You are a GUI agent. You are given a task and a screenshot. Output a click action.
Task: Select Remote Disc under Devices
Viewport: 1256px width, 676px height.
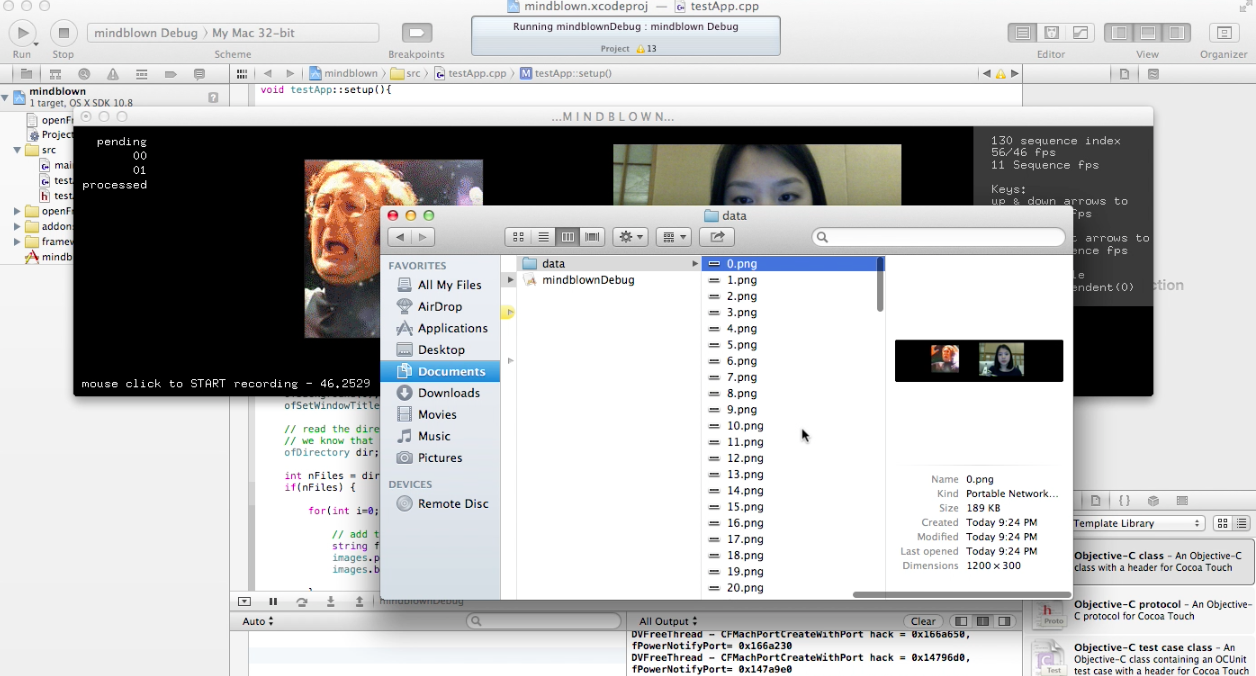pos(440,504)
